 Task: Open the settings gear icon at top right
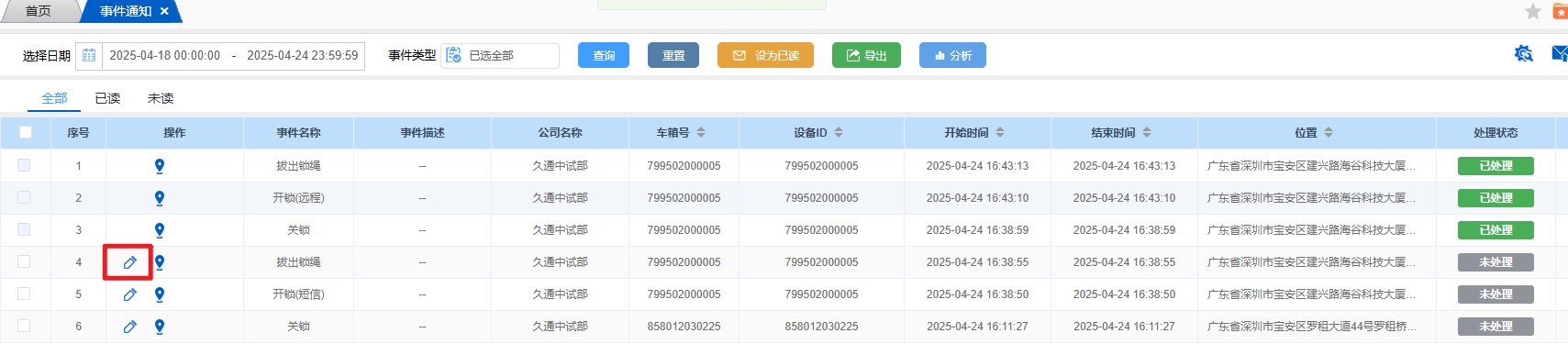pos(1524,54)
